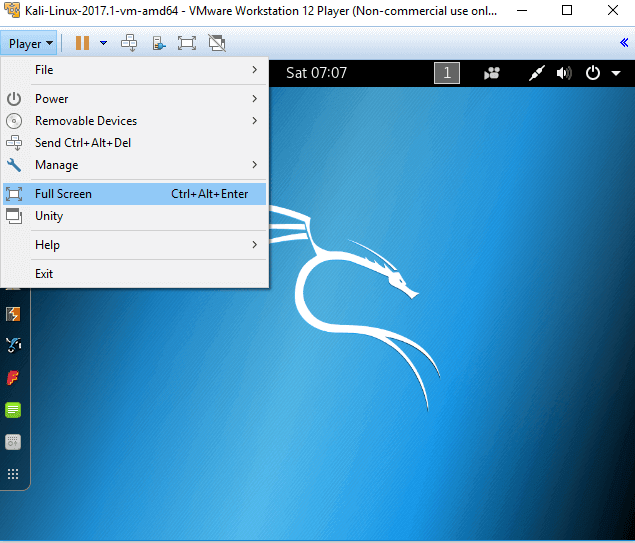Select the Unity menu entry

134,216
